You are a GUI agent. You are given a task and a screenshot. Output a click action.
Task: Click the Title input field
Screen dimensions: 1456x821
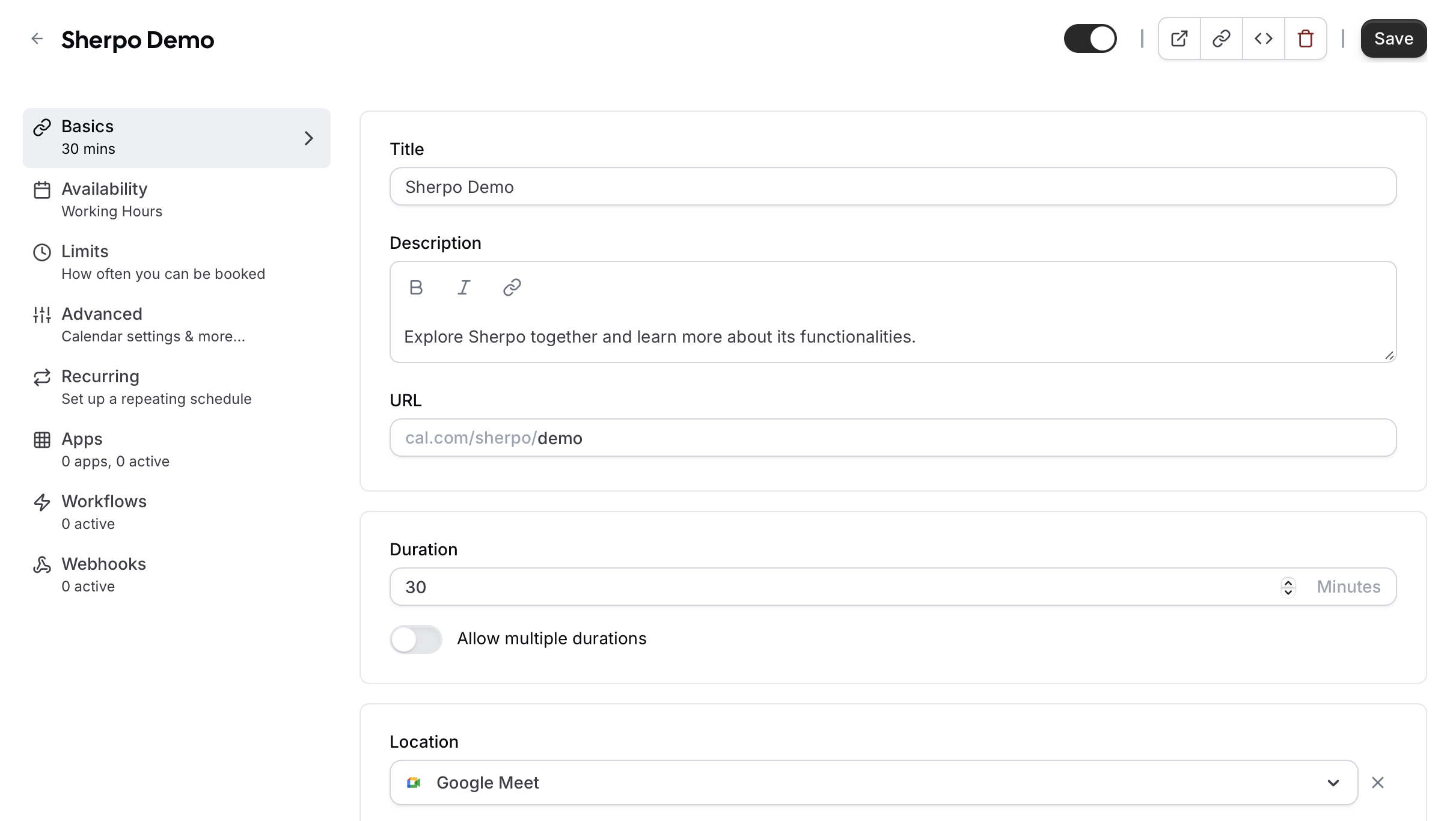892,186
